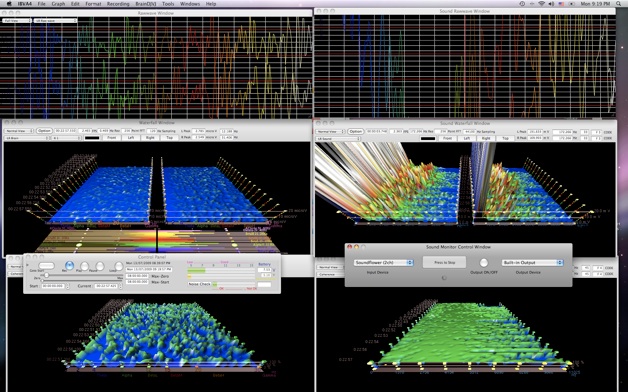Click the Rec button in Control Panel
The height and width of the screenshot is (392, 628).
(x=69, y=265)
